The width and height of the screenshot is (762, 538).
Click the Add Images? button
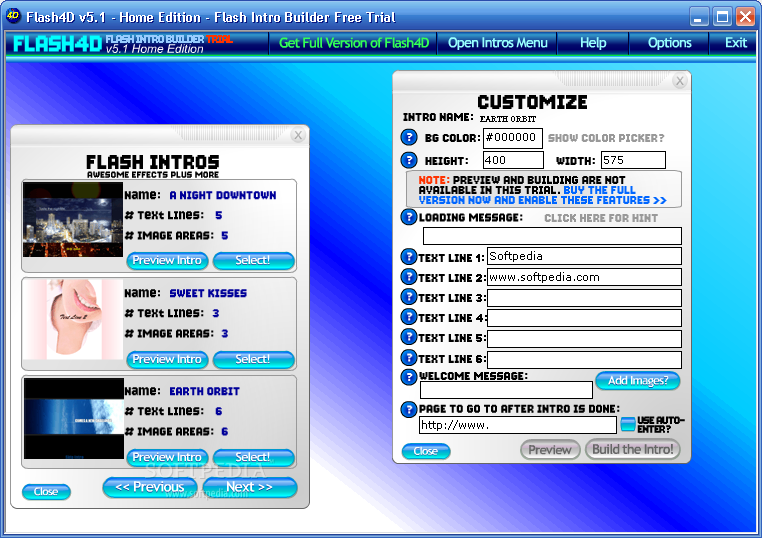tap(638, 381)
